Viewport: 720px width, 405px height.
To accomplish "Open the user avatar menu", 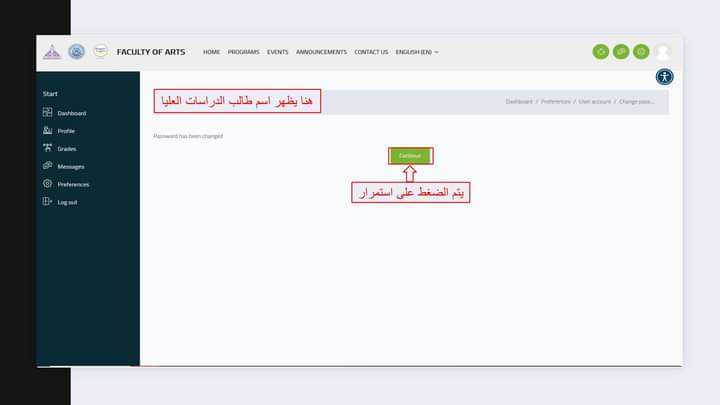I will click(x=663, y=52).
